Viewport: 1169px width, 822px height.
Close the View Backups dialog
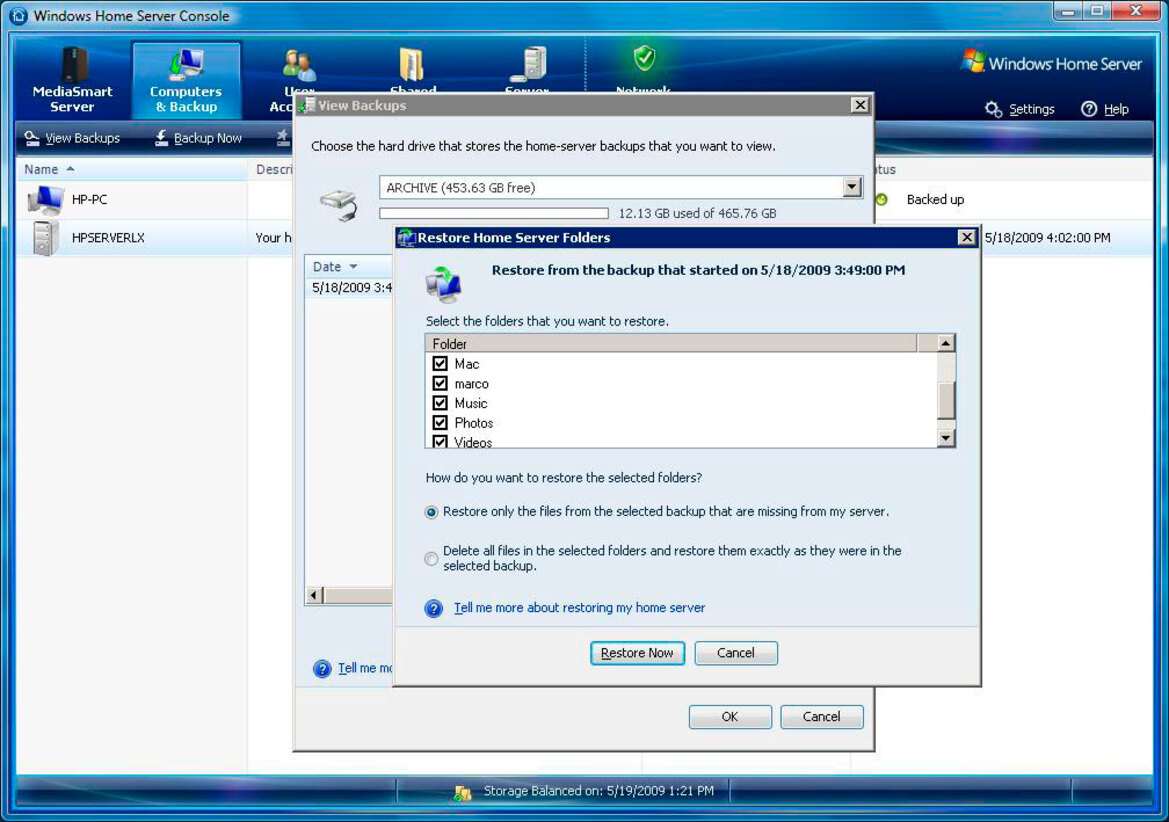[x=860, y=105]
